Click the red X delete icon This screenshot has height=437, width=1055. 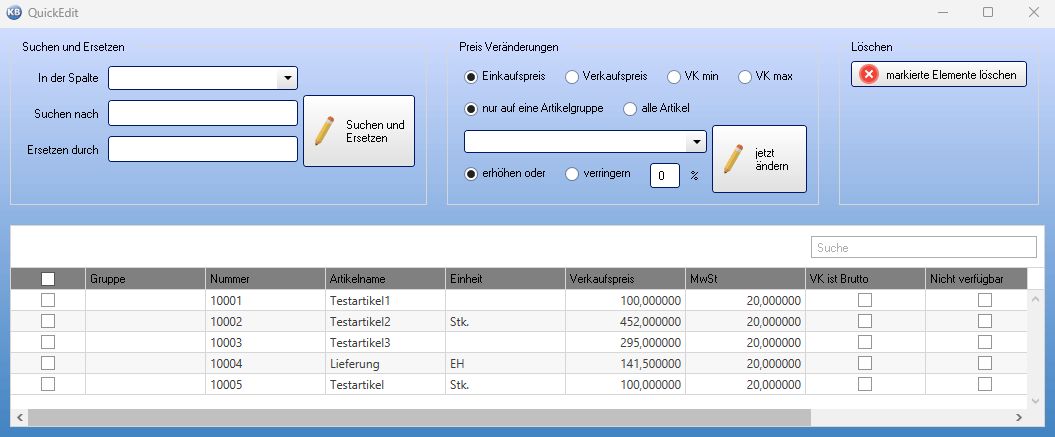coord(869,75)
